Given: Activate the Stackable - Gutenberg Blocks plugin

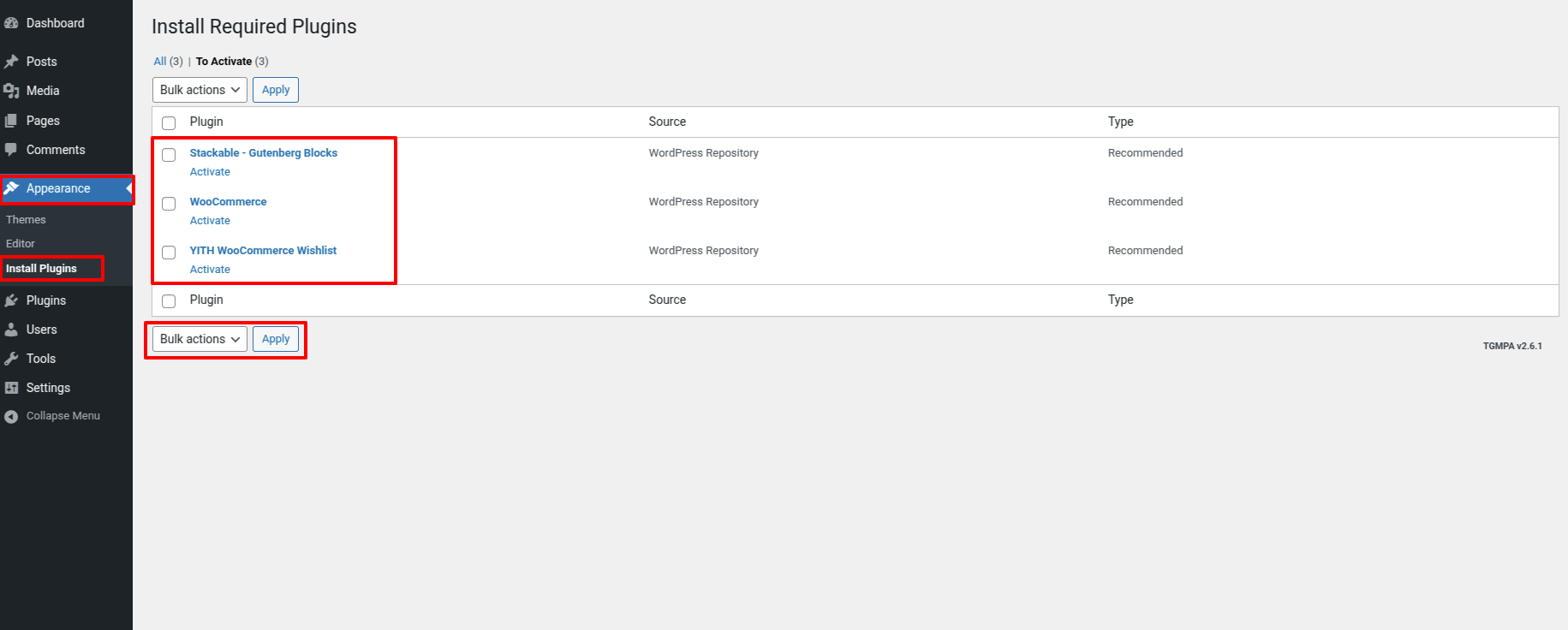Looking at the screenshot, I should pyautogui.click(x=210, y=172).
